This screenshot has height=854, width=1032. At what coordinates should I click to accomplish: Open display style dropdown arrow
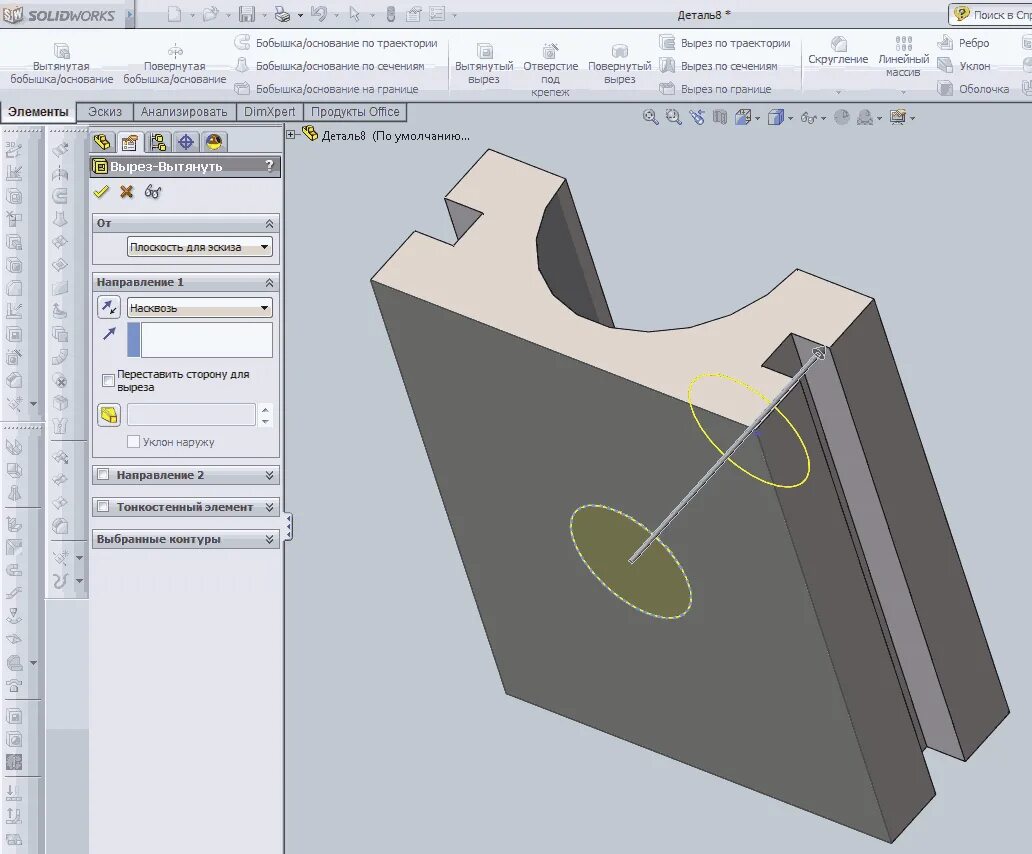[x=790, y=118]
